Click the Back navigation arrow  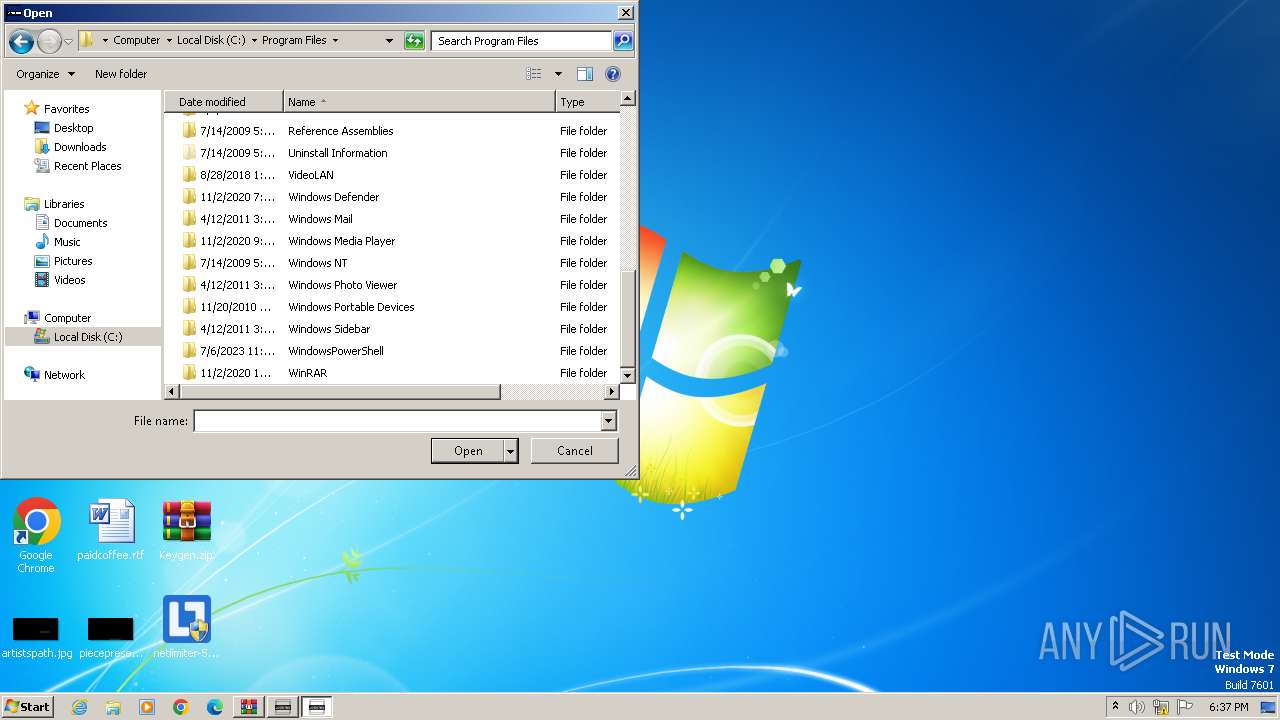click(x=20, y=41)
